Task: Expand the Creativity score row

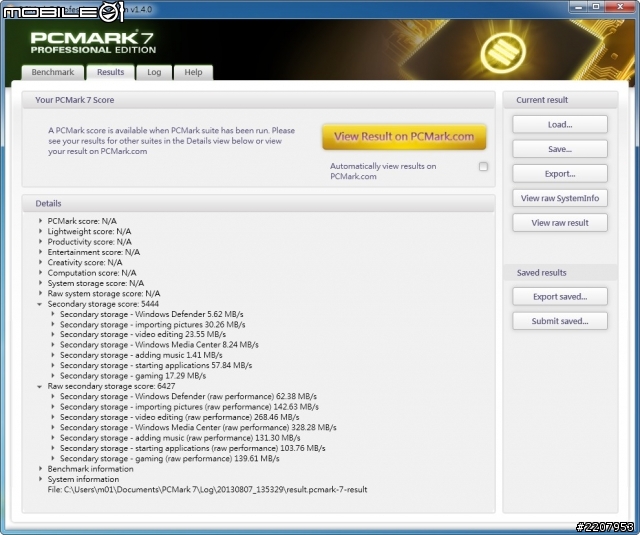Action: (40, 262)
